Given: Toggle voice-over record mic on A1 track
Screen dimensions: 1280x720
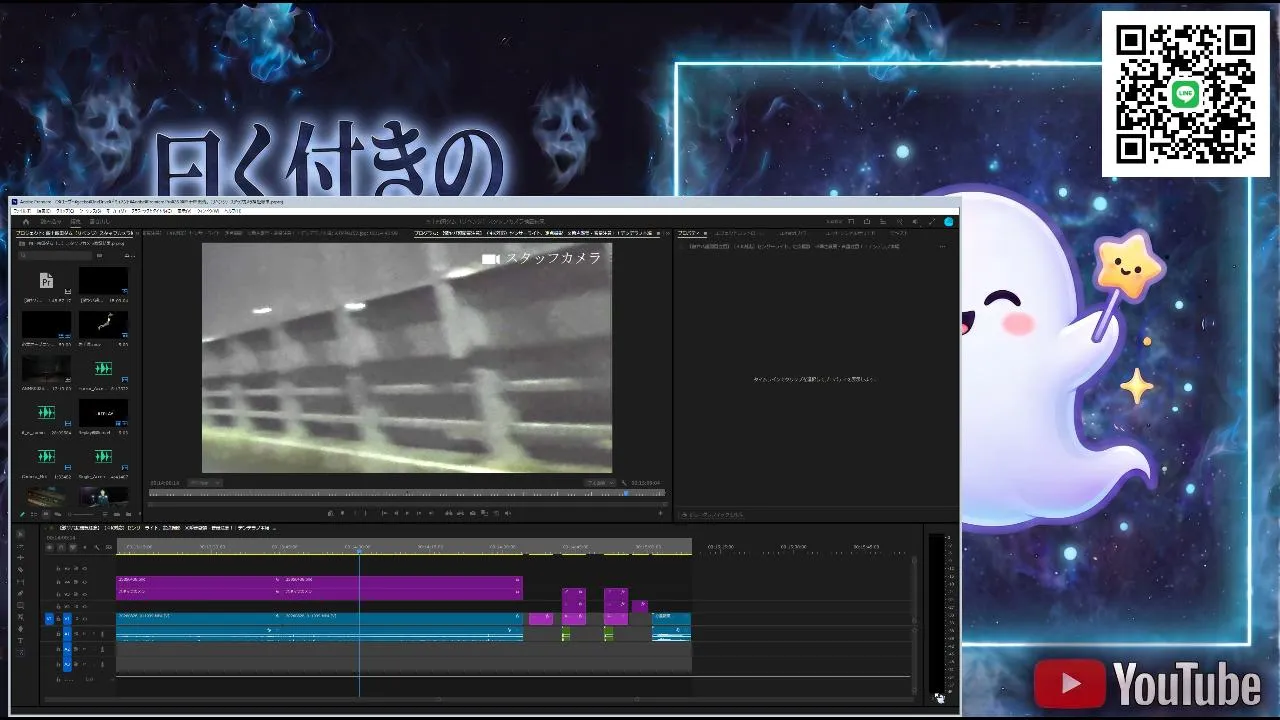Looking at the screenshot, I should (x=101, y=634).
